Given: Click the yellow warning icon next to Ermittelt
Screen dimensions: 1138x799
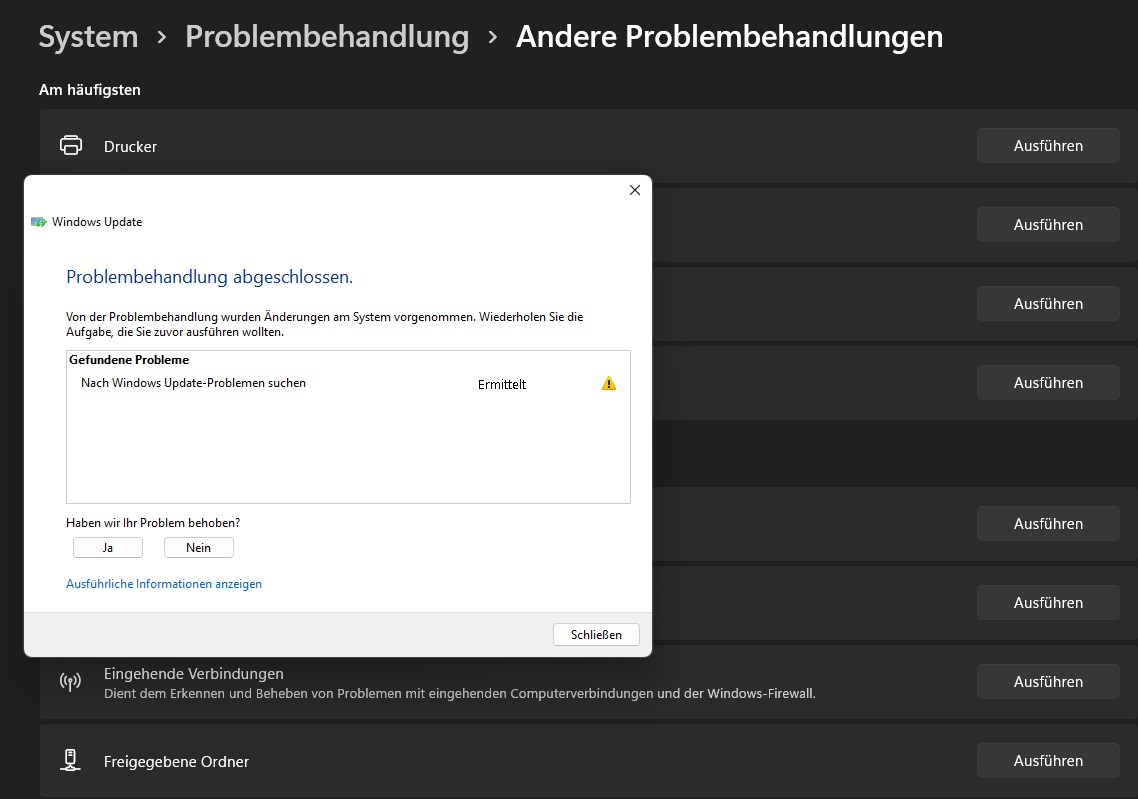Looking at the screenshot, I should click(609, 383).
